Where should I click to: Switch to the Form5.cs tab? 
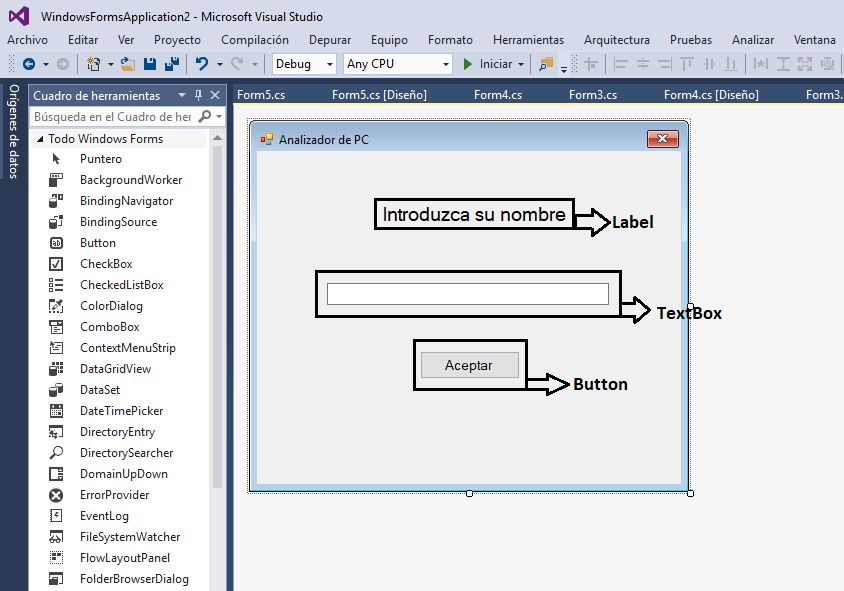point(261,95)
